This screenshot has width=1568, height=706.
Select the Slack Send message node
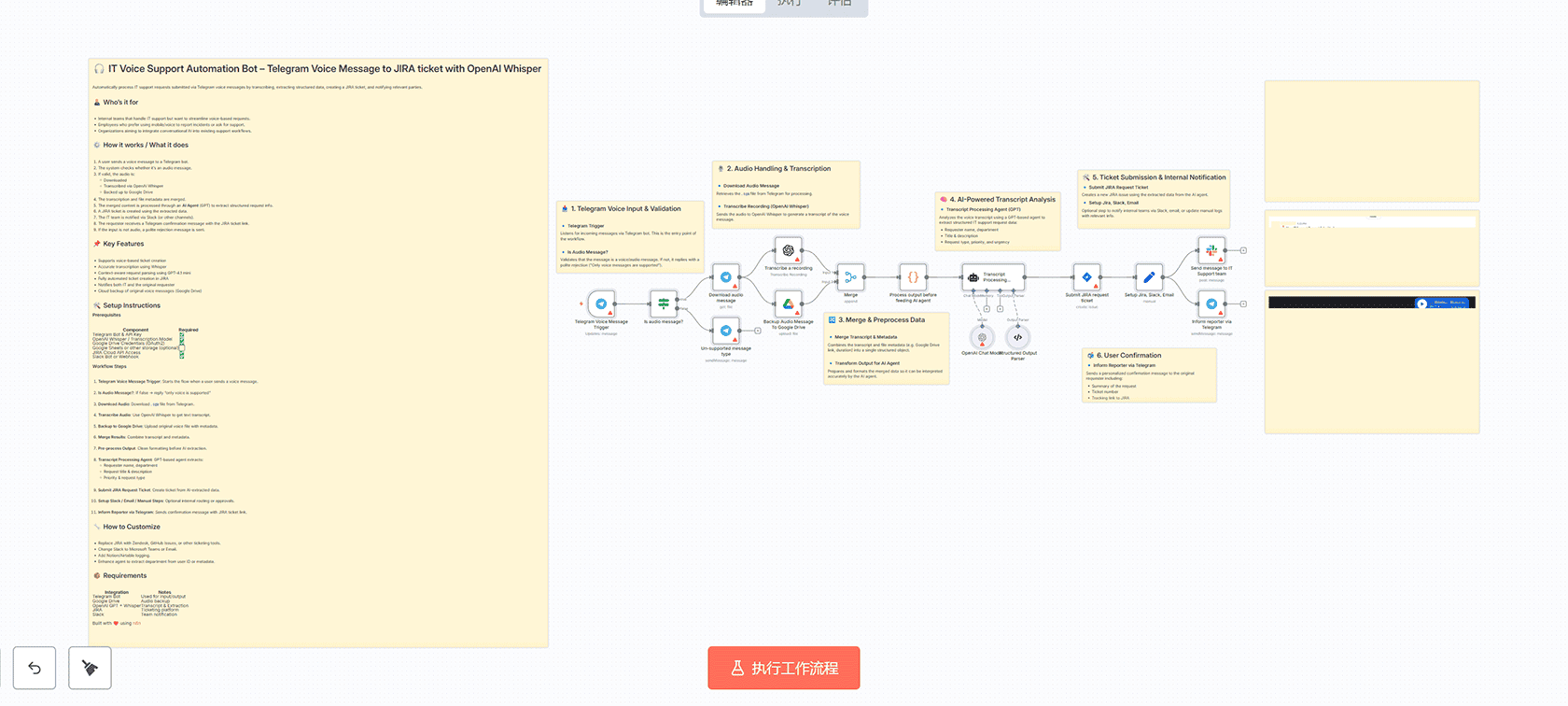point(1211,250)
